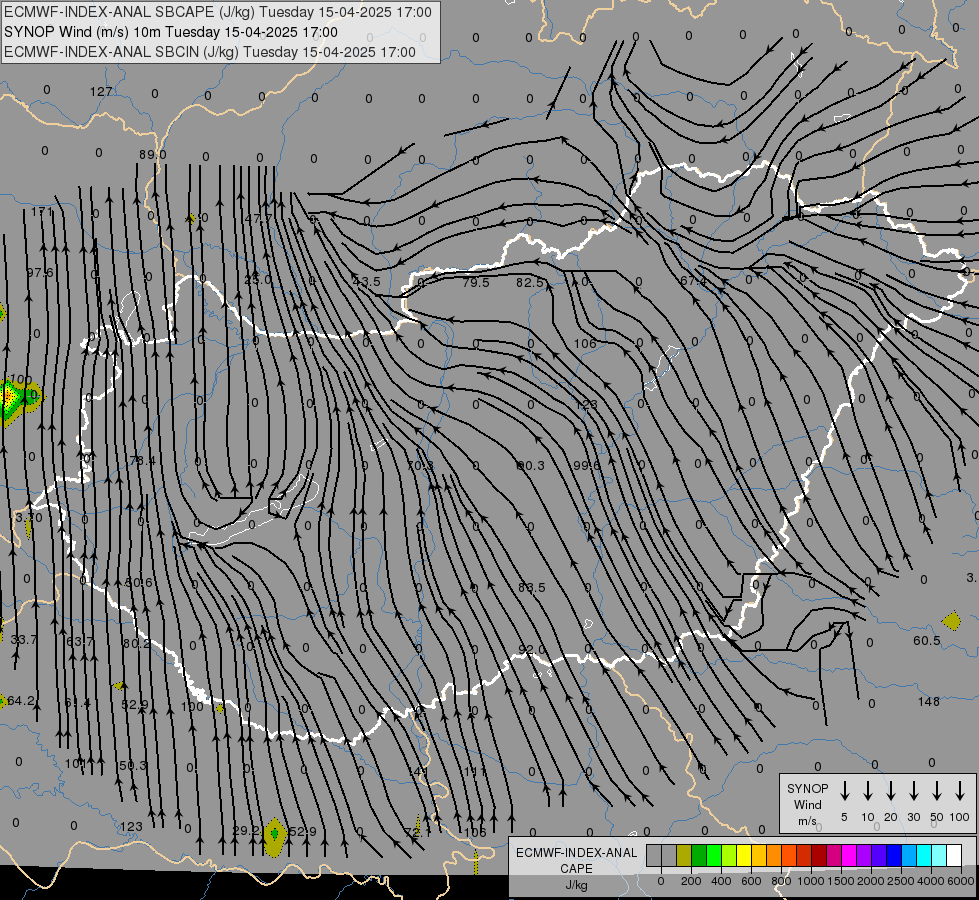Viewport: 979px width, 900px height.
Task: Click the '1500' tick label on CAPE scale
Action: (x=840, y=881)
